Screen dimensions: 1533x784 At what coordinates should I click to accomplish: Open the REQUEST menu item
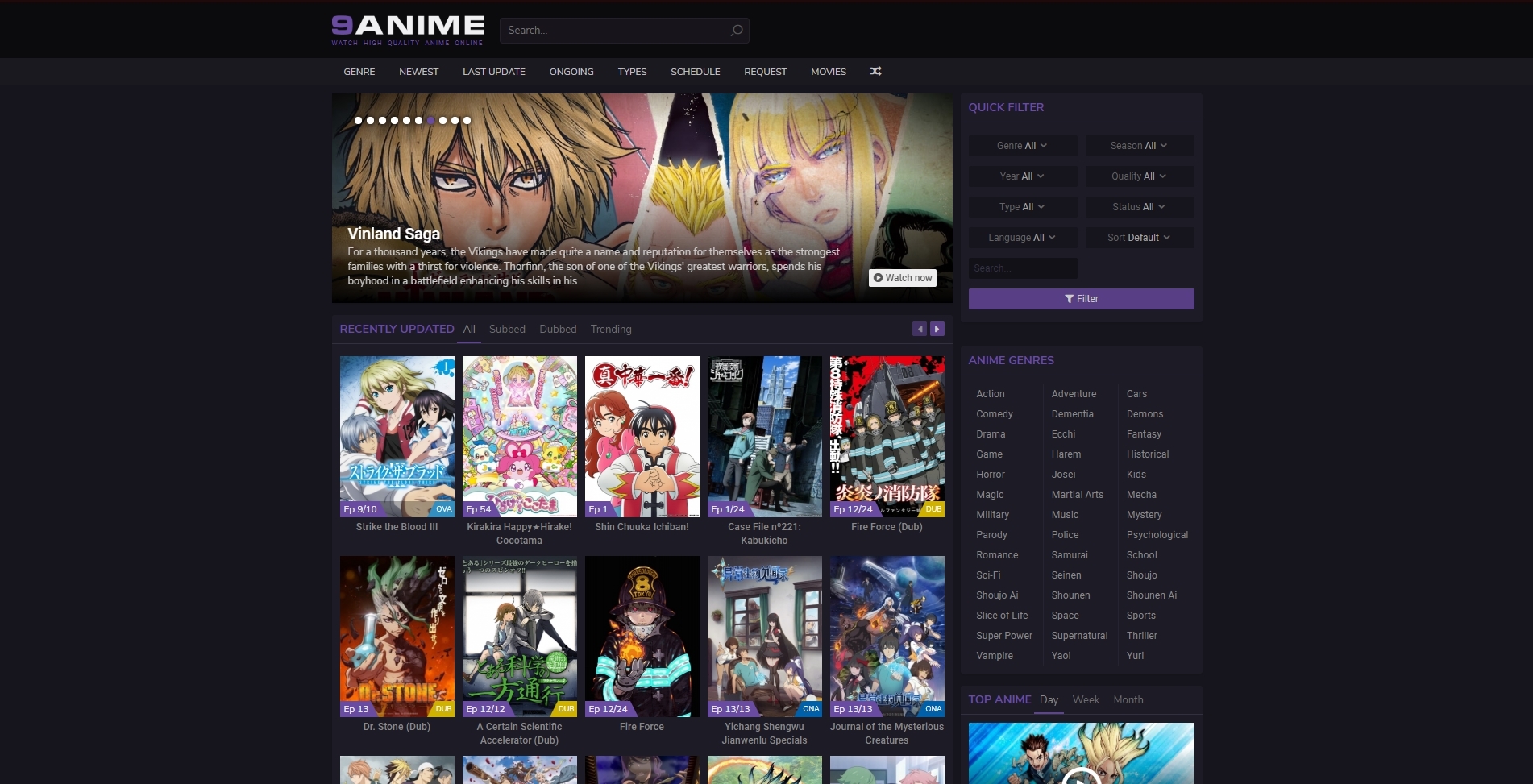pos(766,72)
